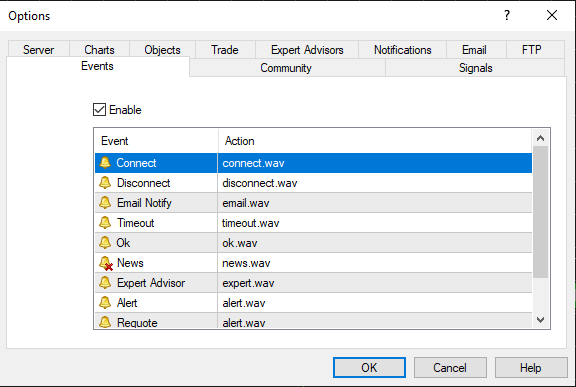Click the disabled bell icon for News
576x387 pixels.
pos(106,263)
